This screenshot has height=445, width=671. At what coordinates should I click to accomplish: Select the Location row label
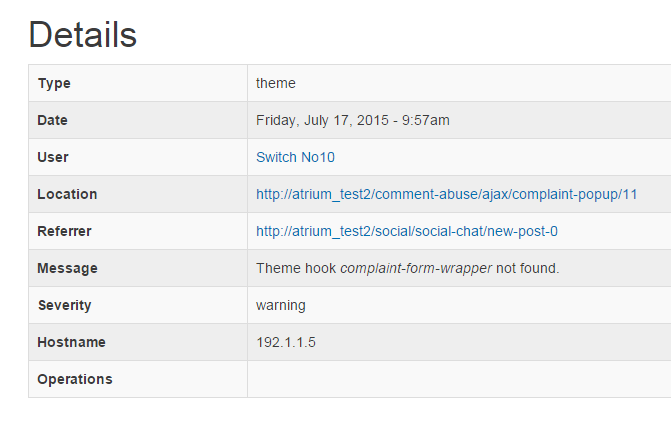pyautogui.click(x=67, y=194)
